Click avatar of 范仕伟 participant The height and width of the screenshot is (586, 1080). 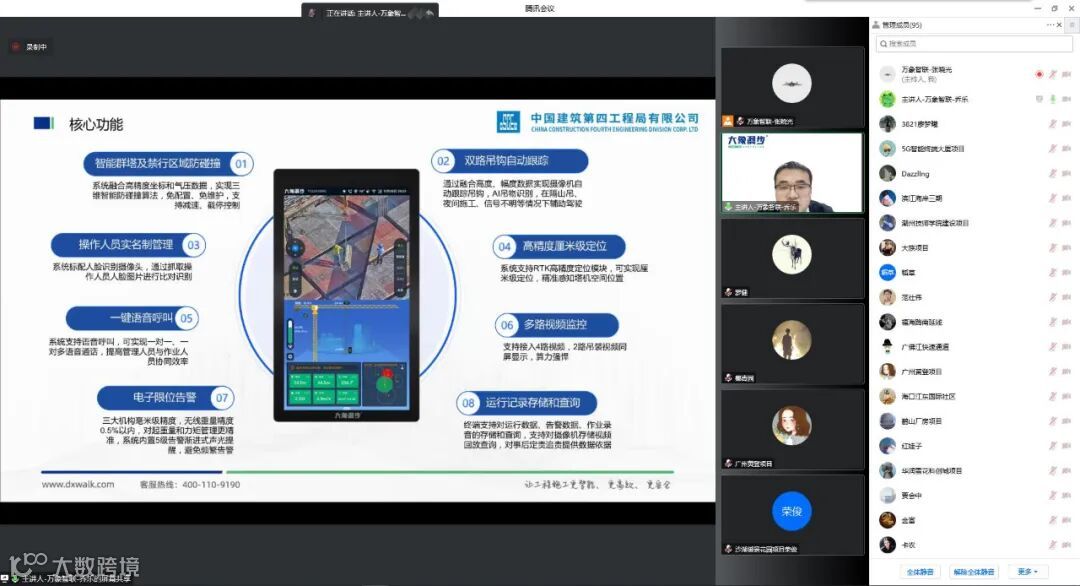point(888,297)
